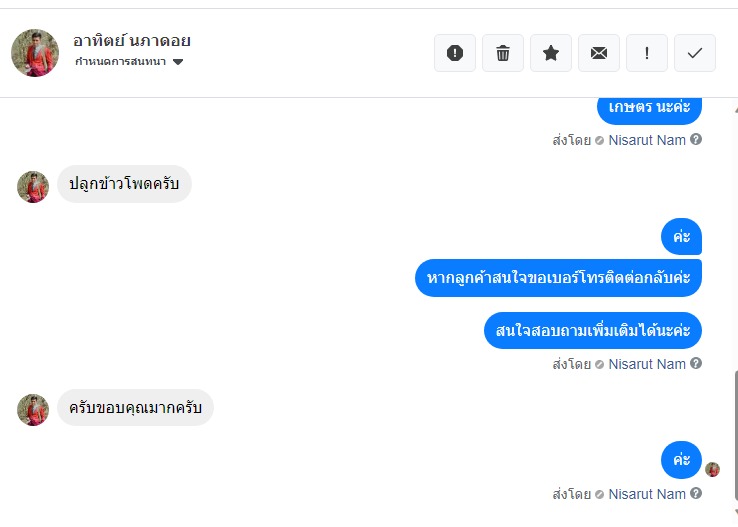Open the top Nisarut Nam sender link

point(647,140)
